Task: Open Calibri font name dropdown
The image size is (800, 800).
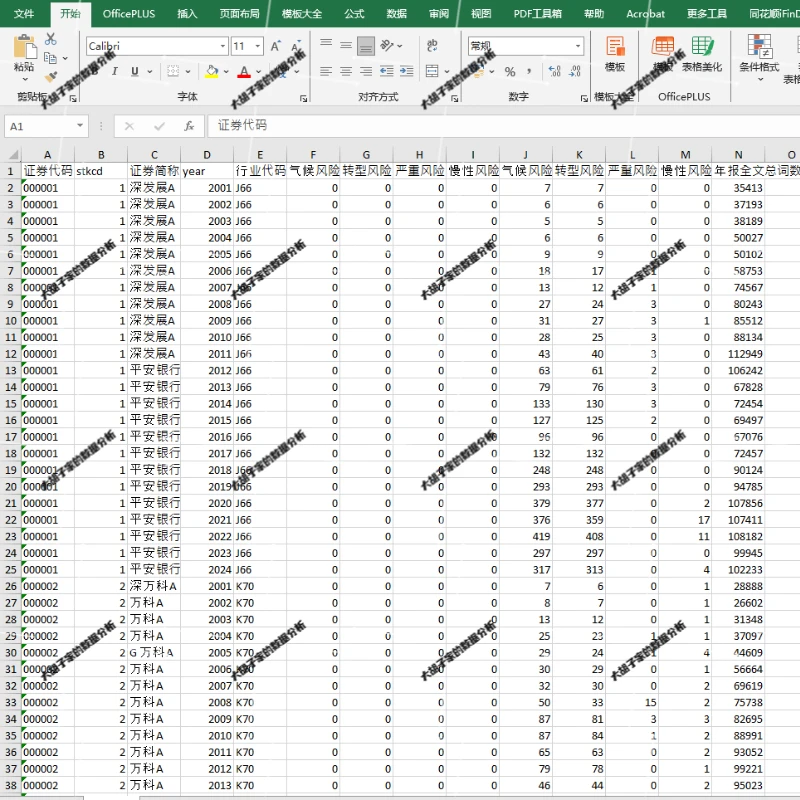Action: tap(223, 46)
